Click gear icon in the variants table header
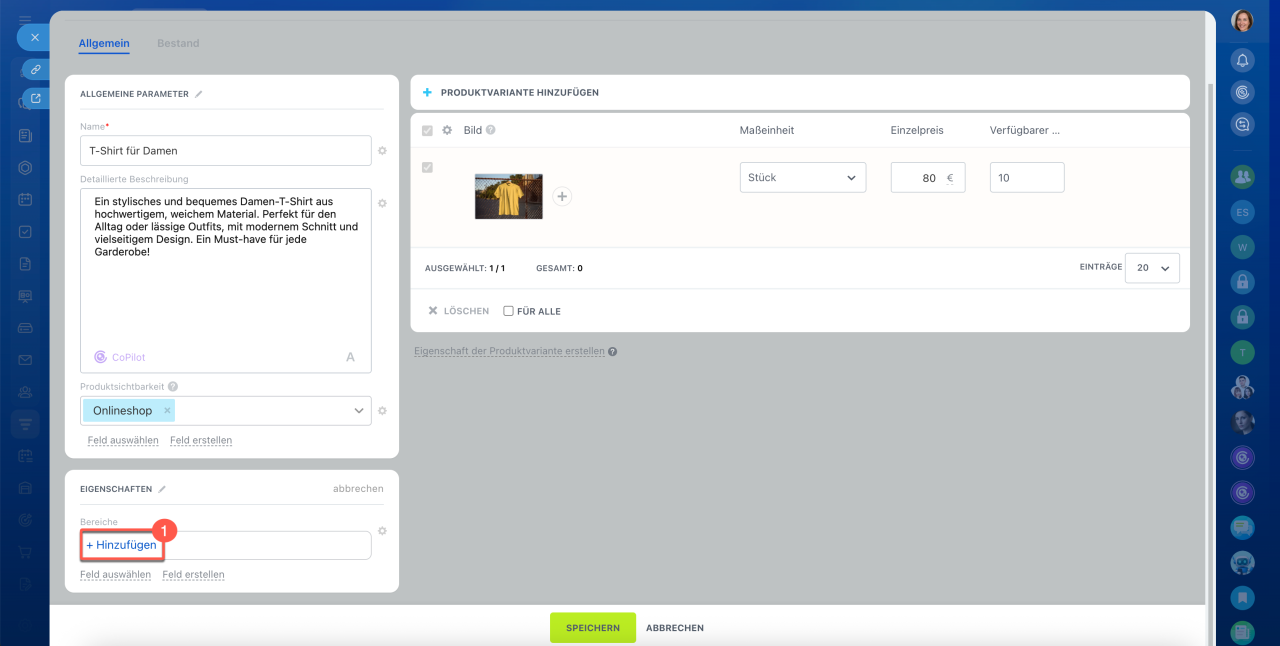 (x=447, y=130)
